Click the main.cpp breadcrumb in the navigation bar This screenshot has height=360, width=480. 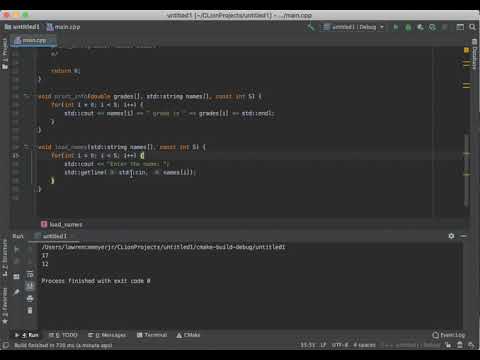point(63,27)
